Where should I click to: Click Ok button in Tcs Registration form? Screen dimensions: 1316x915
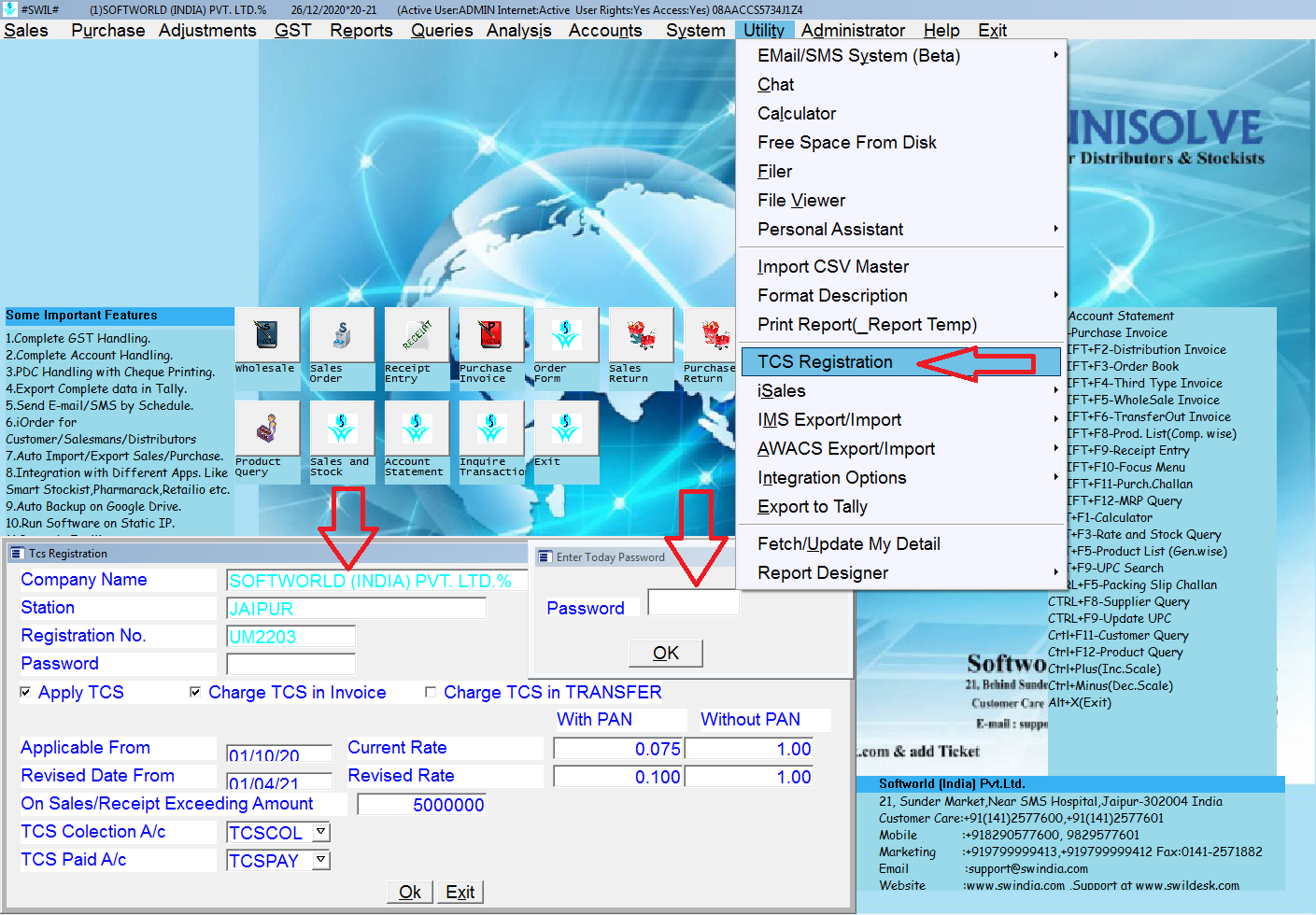[410, 892]
